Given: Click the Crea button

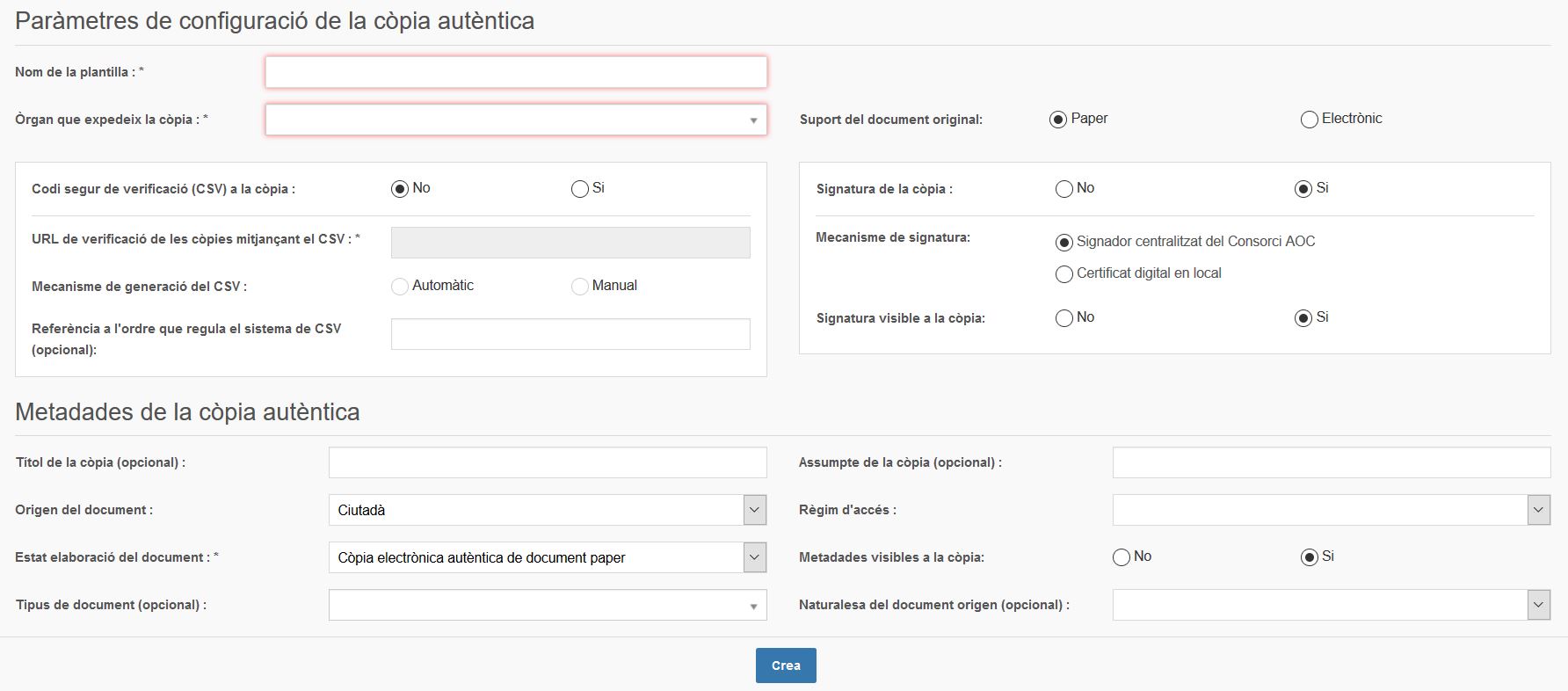Looking at the screenshot, I should 785,666.
